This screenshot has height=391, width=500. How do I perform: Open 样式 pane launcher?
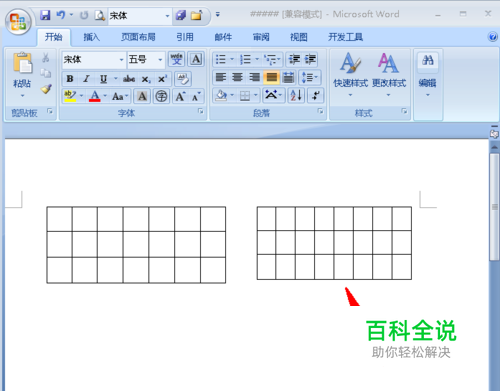pyautogui.click(x=404, y=111)
